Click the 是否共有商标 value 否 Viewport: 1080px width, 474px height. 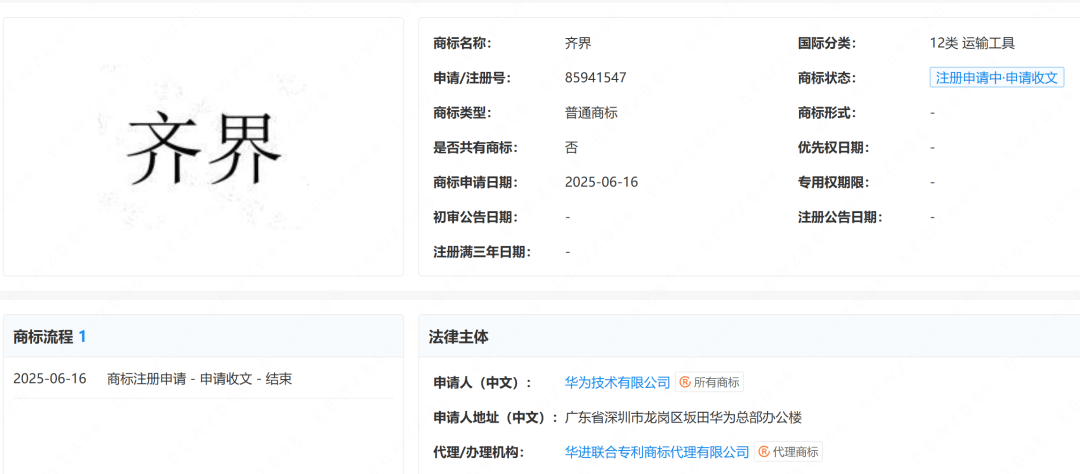pos(571,147)
